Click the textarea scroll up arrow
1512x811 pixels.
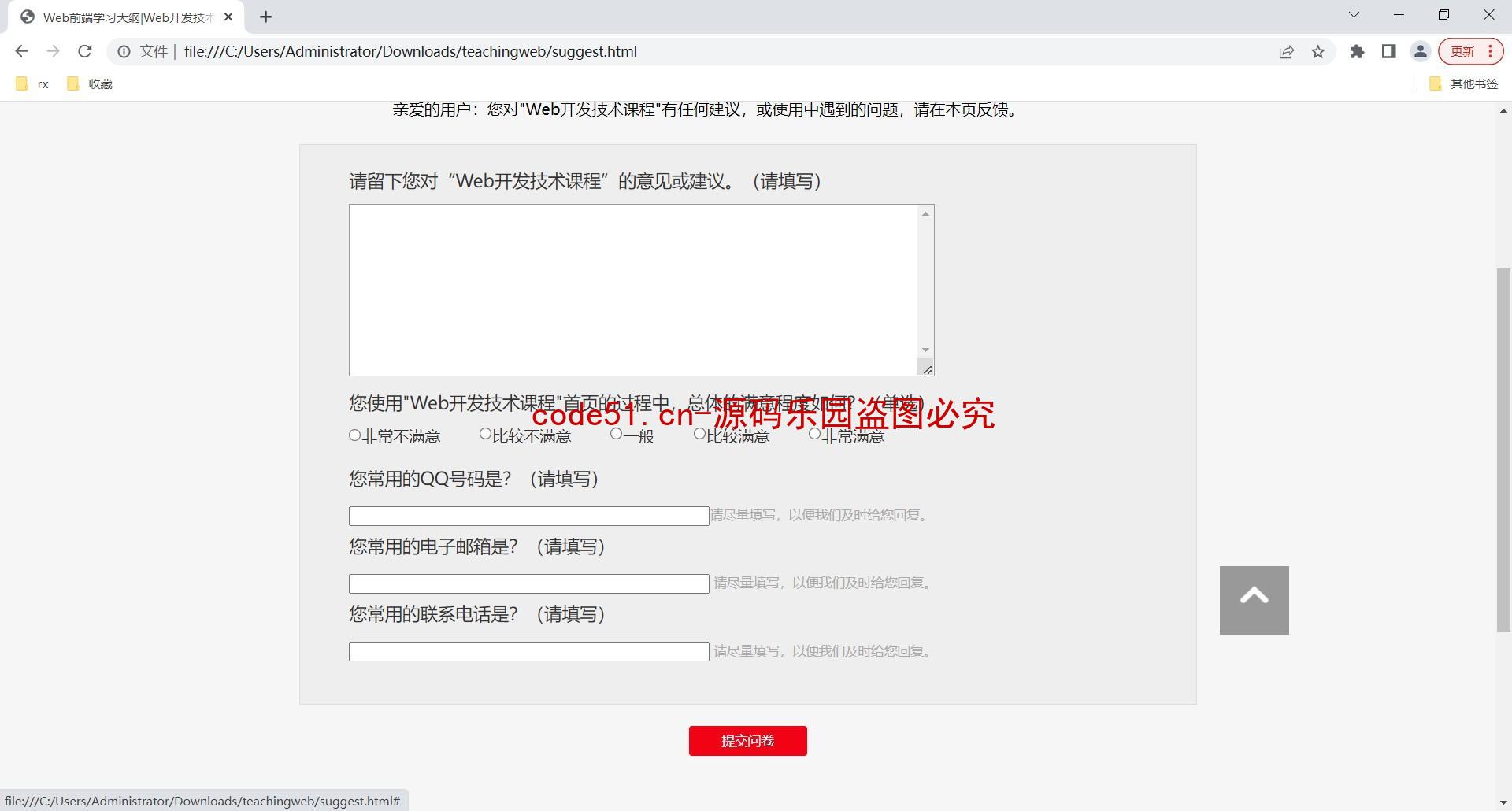(x=925, y=213)
